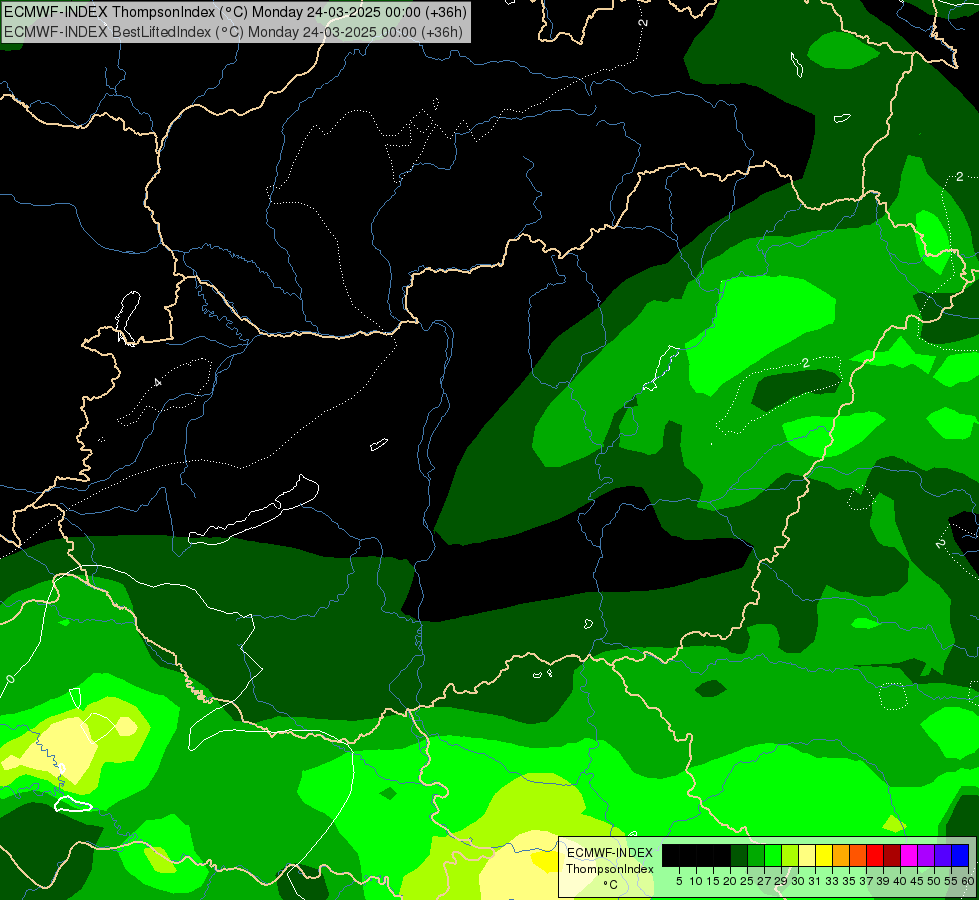Screen dimensions: 979x900
Task: Click legend tick value 45
Action: pyautogui.click(x=917, y=881)
